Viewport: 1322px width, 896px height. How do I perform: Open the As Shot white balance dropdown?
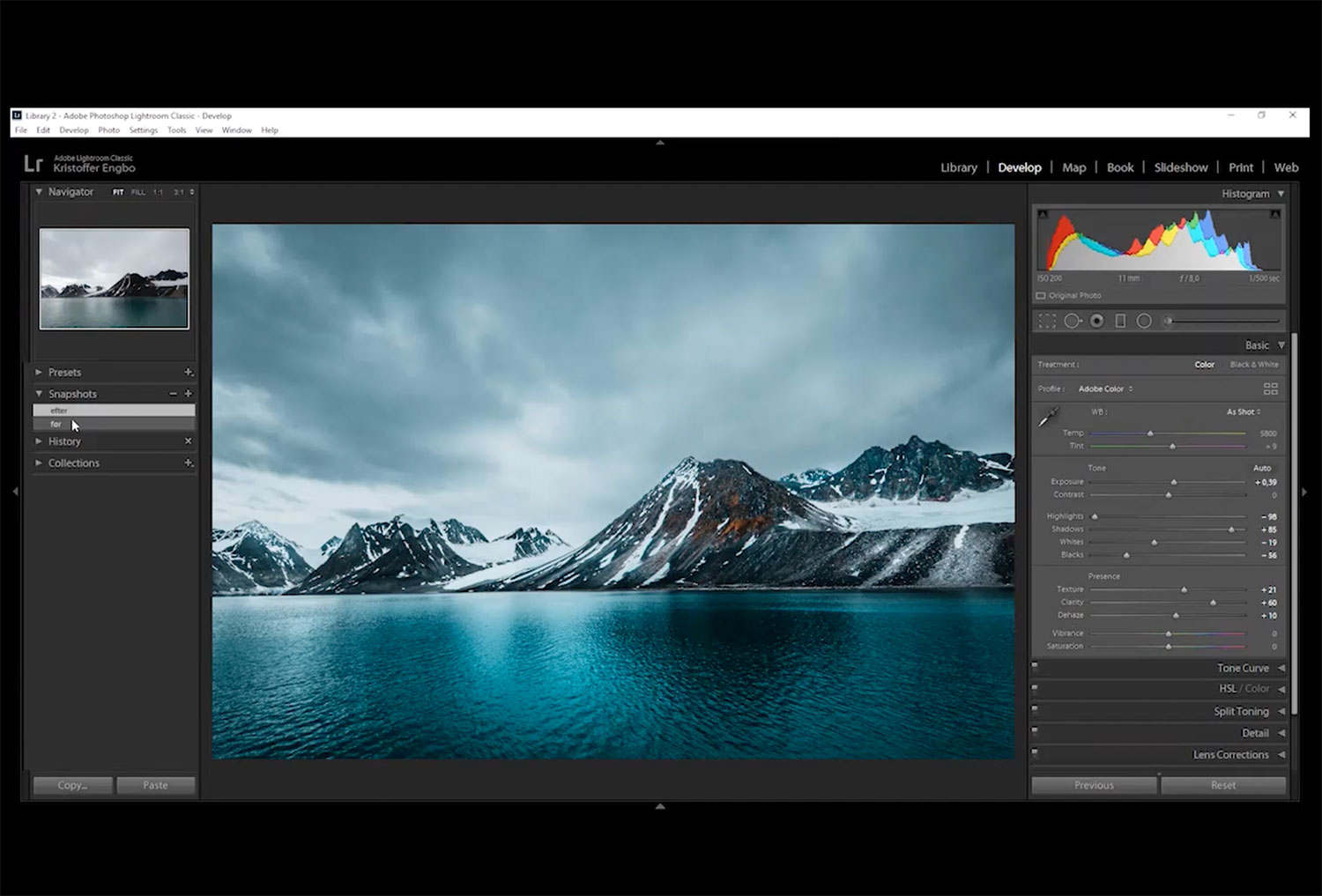[1243, 411]
